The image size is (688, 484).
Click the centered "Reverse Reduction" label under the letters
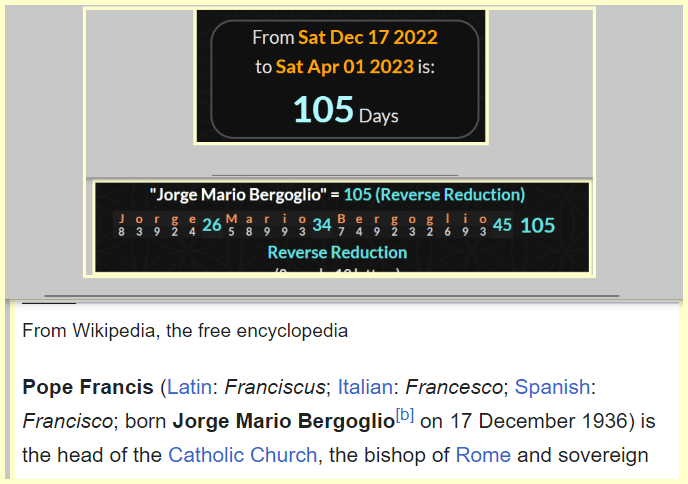tap(337, 252)
